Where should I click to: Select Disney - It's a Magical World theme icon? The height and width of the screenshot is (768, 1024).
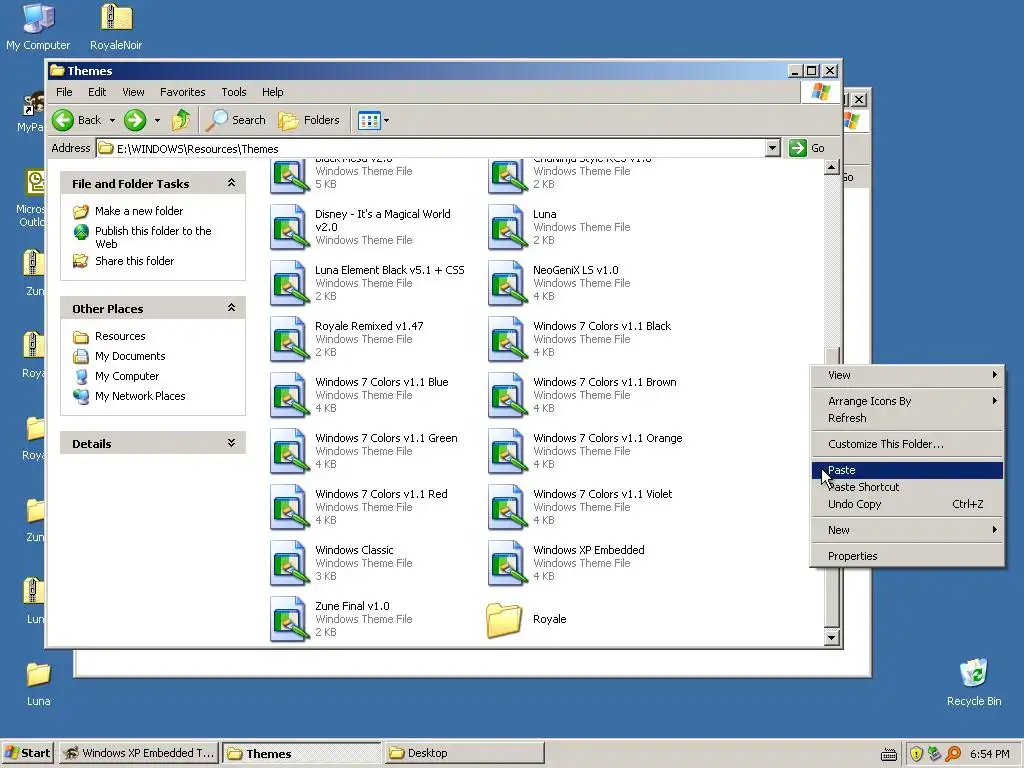coord(289,227)
